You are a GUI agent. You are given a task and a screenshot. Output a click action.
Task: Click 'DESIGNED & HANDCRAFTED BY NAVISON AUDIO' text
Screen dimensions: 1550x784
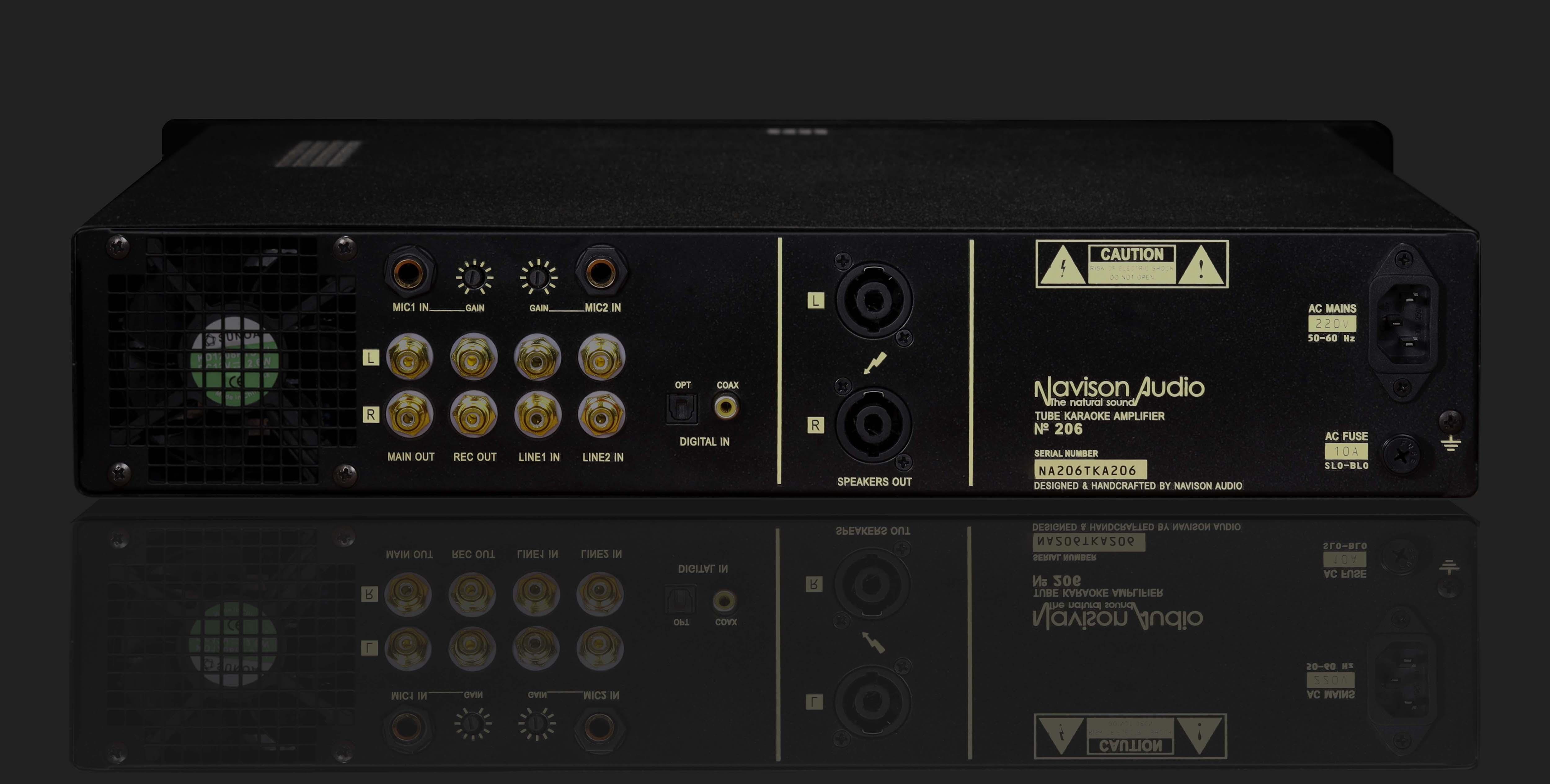(1138, 486)
